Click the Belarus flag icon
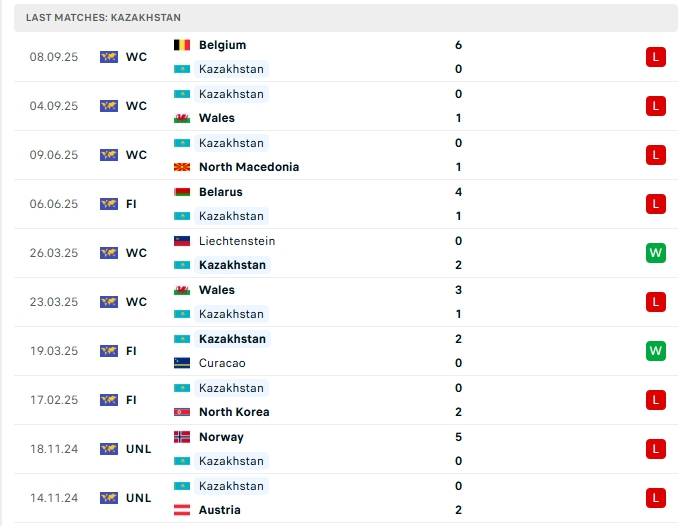The width and height of the screenshot is (689, 526). (182, 192)
